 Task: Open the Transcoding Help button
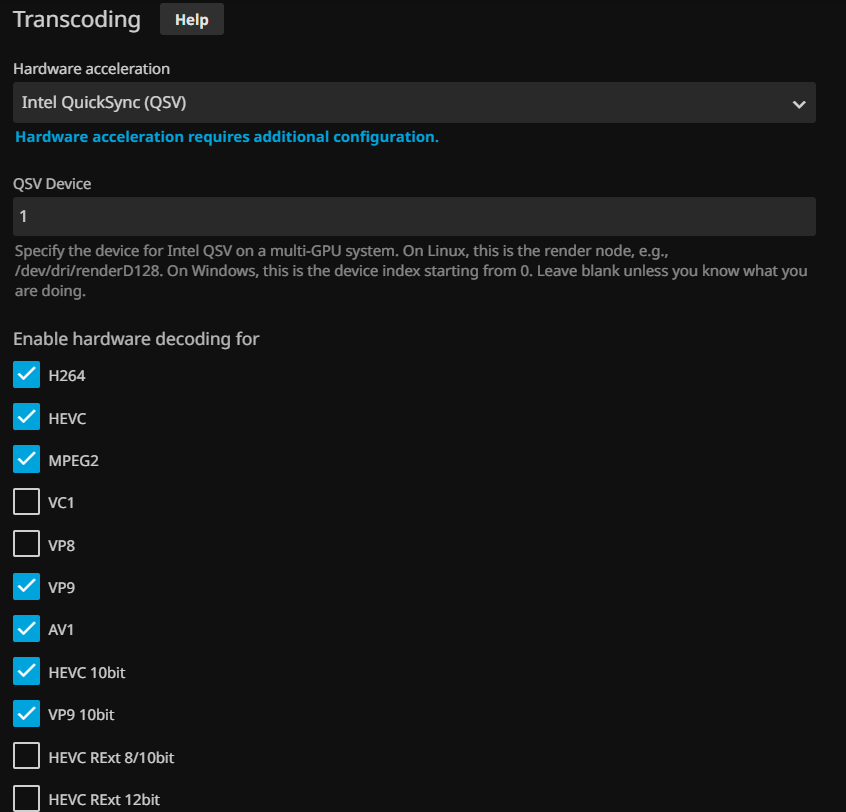pos(191,20)
